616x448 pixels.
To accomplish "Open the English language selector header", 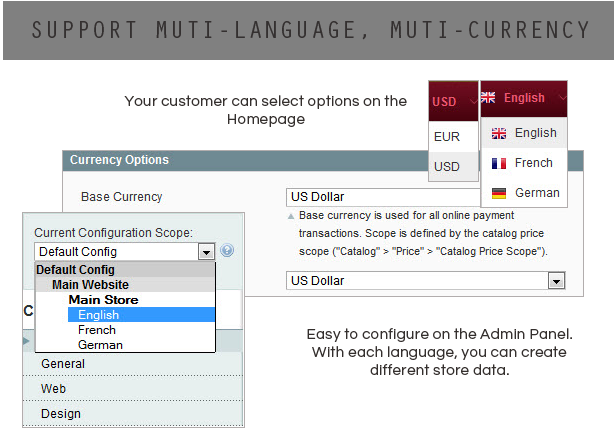I will (524, 99).
